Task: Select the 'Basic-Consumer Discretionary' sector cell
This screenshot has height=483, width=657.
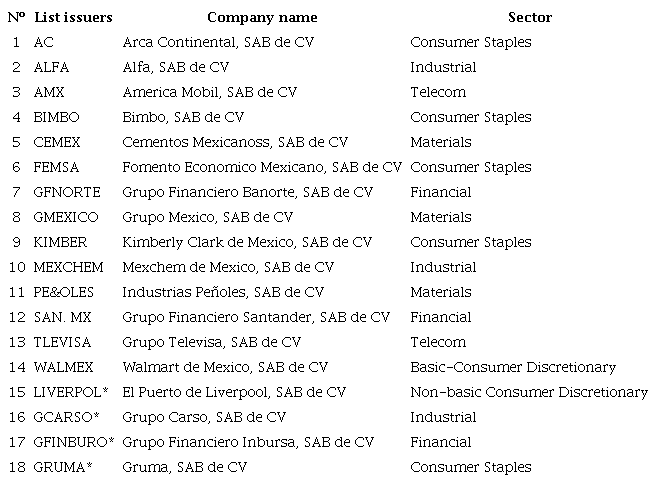Action: (513, 367)
